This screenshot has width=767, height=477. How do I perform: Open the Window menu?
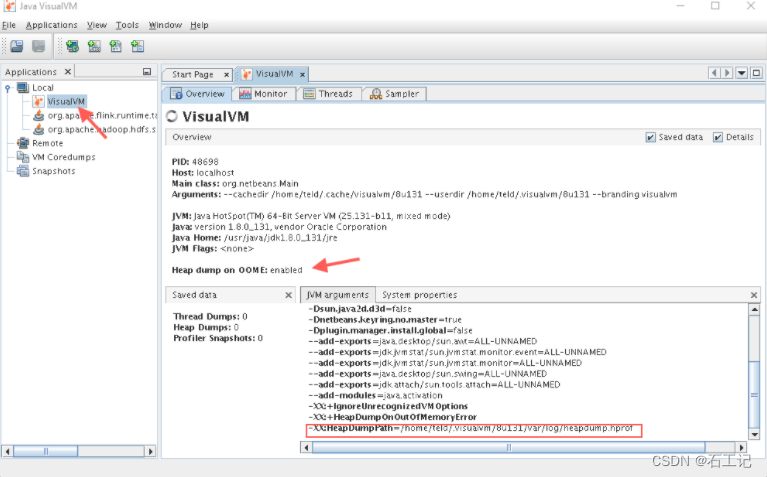tap(165, 25)
